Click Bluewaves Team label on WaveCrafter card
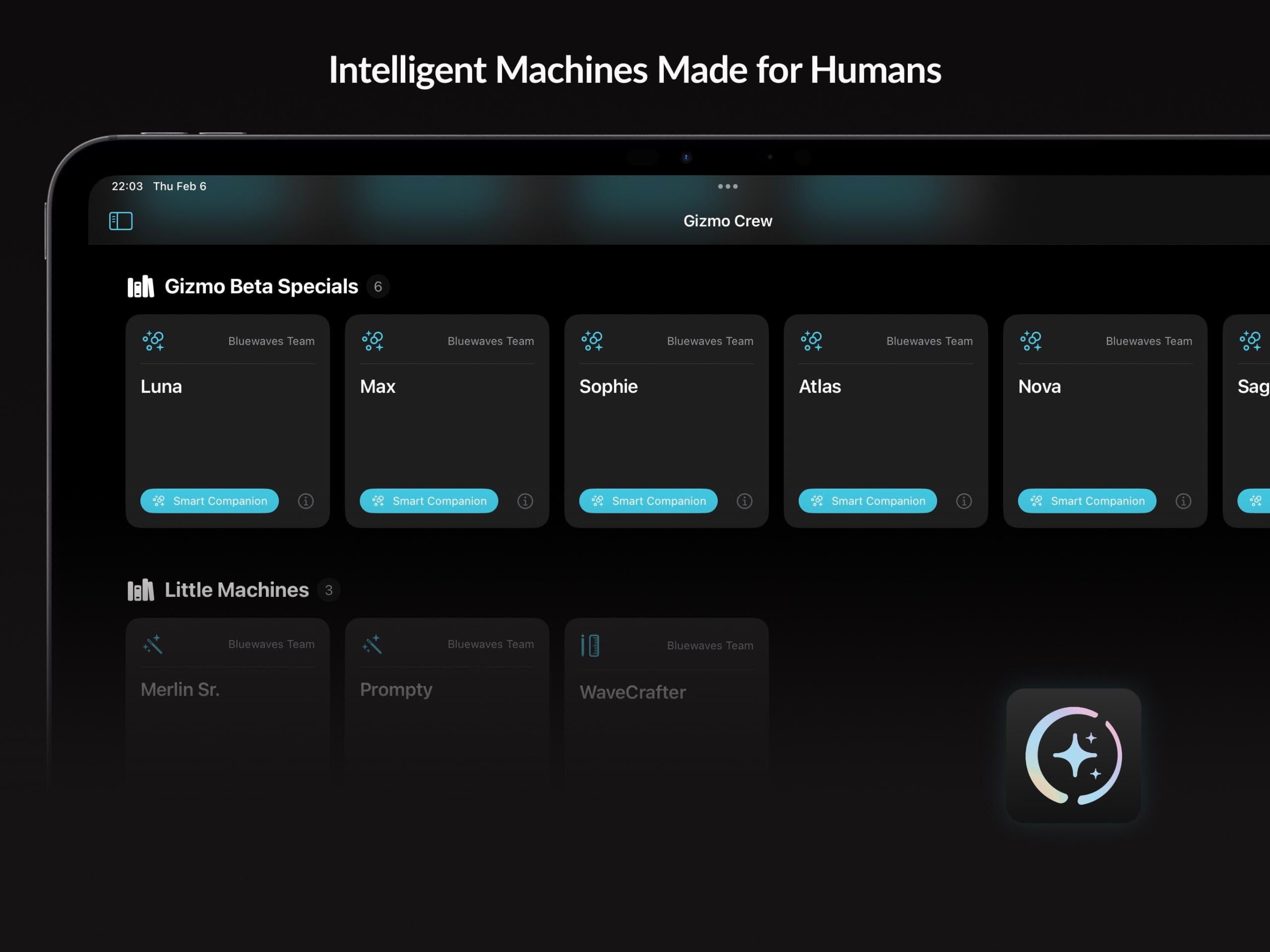The width and height of the screenshot is (1270, 952). tap(709, 645)
